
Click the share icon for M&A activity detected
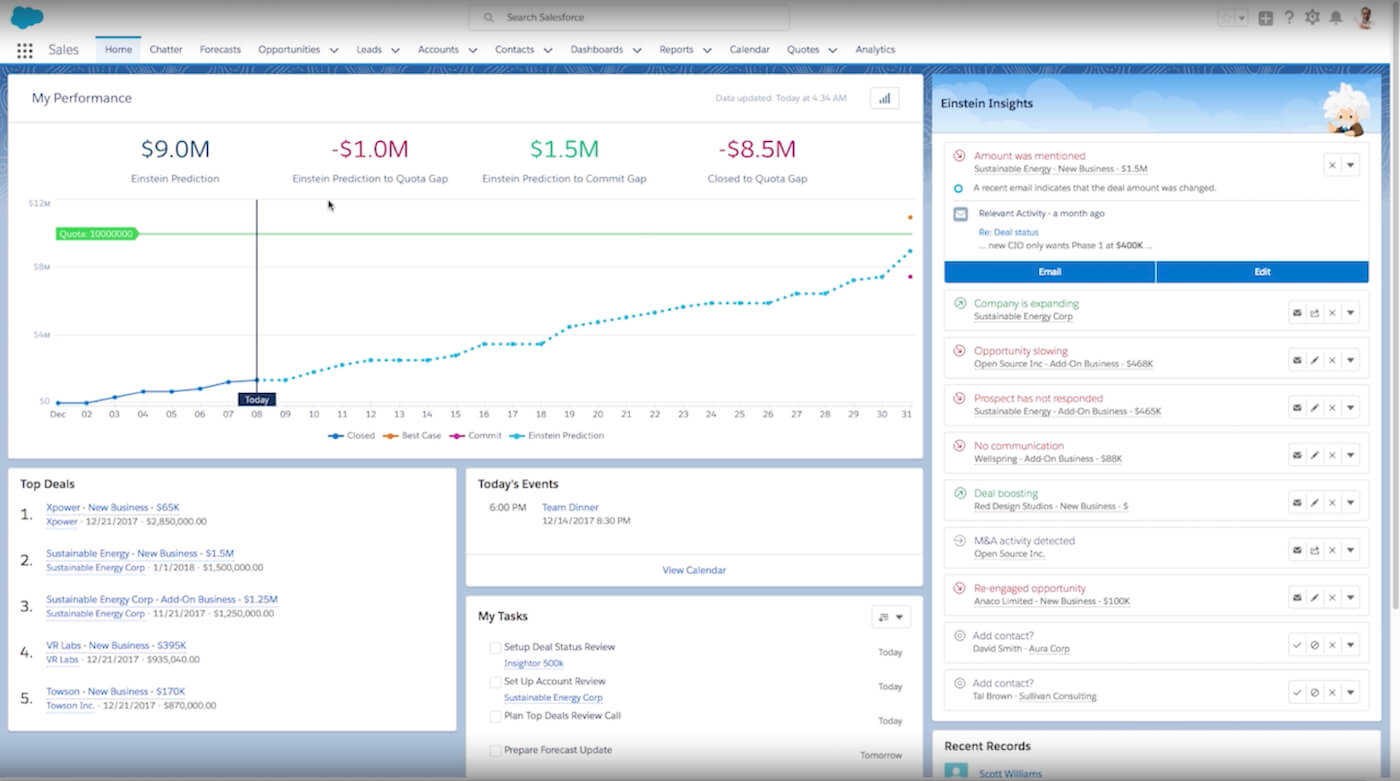click(x=1314, y=550)
